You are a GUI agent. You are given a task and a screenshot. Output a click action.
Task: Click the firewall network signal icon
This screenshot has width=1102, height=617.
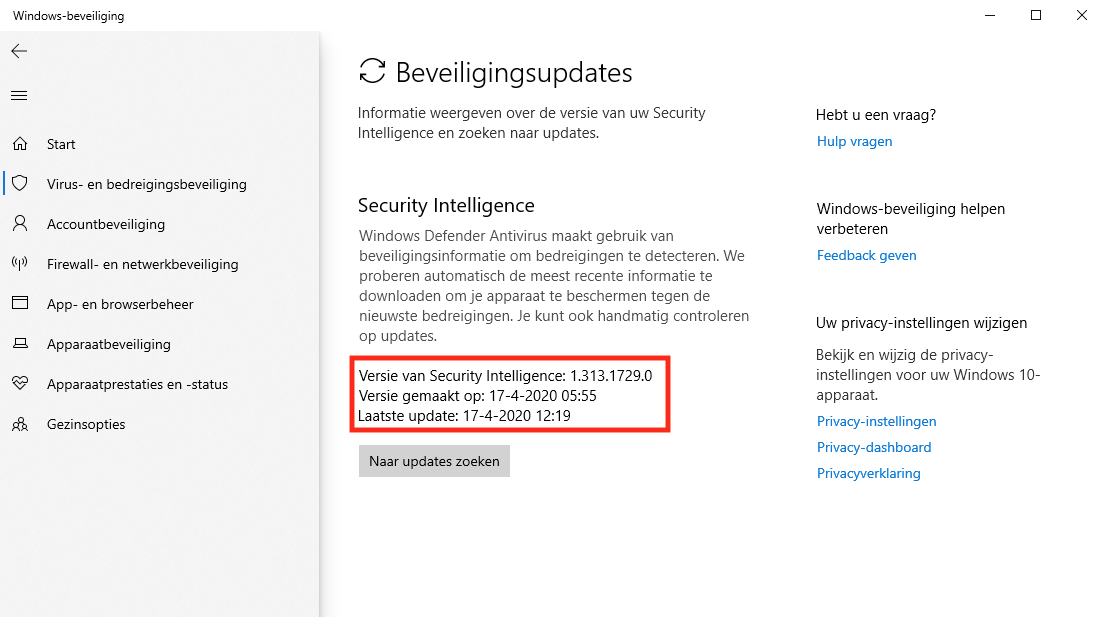tap(19, 264)
